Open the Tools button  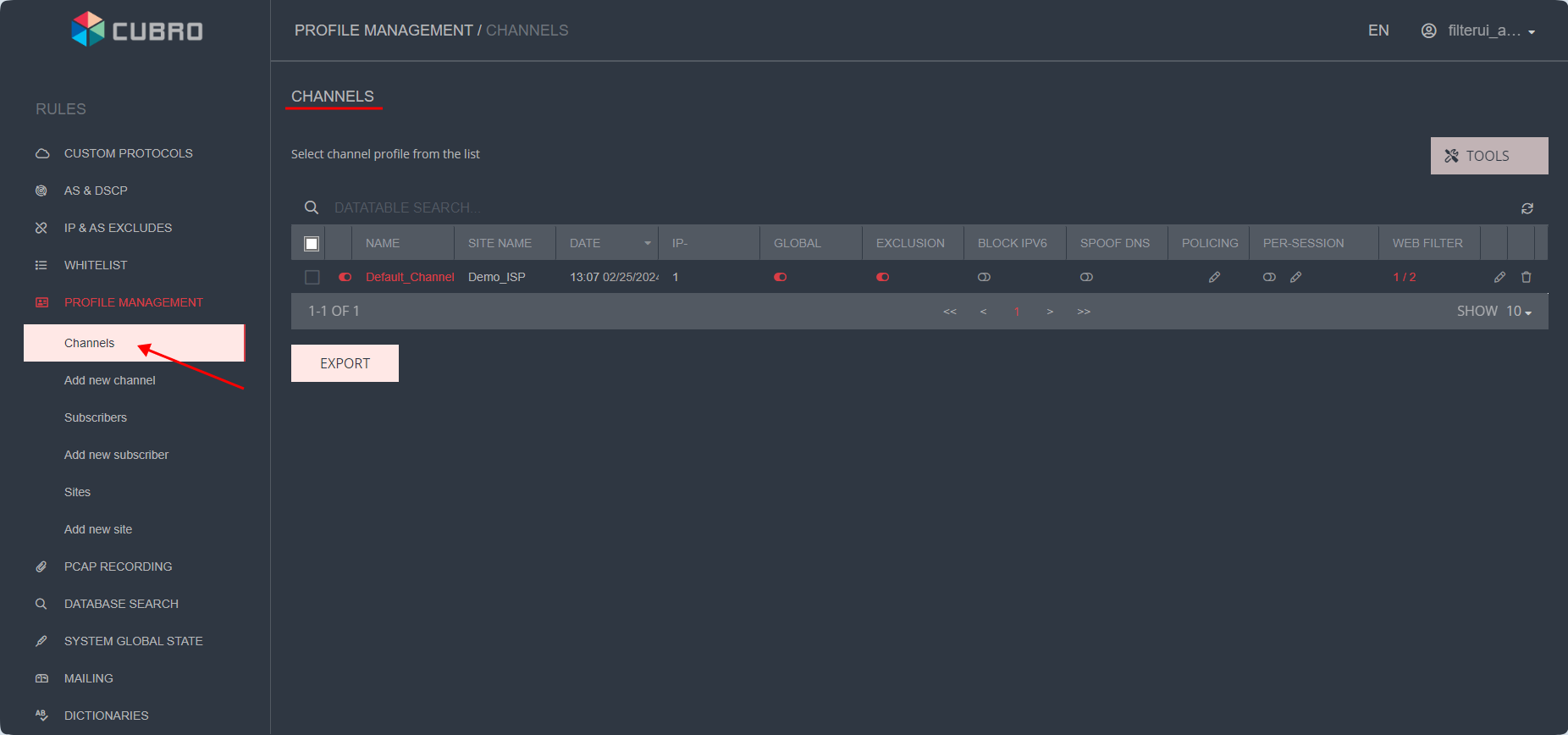click(x=1488, y=156)
